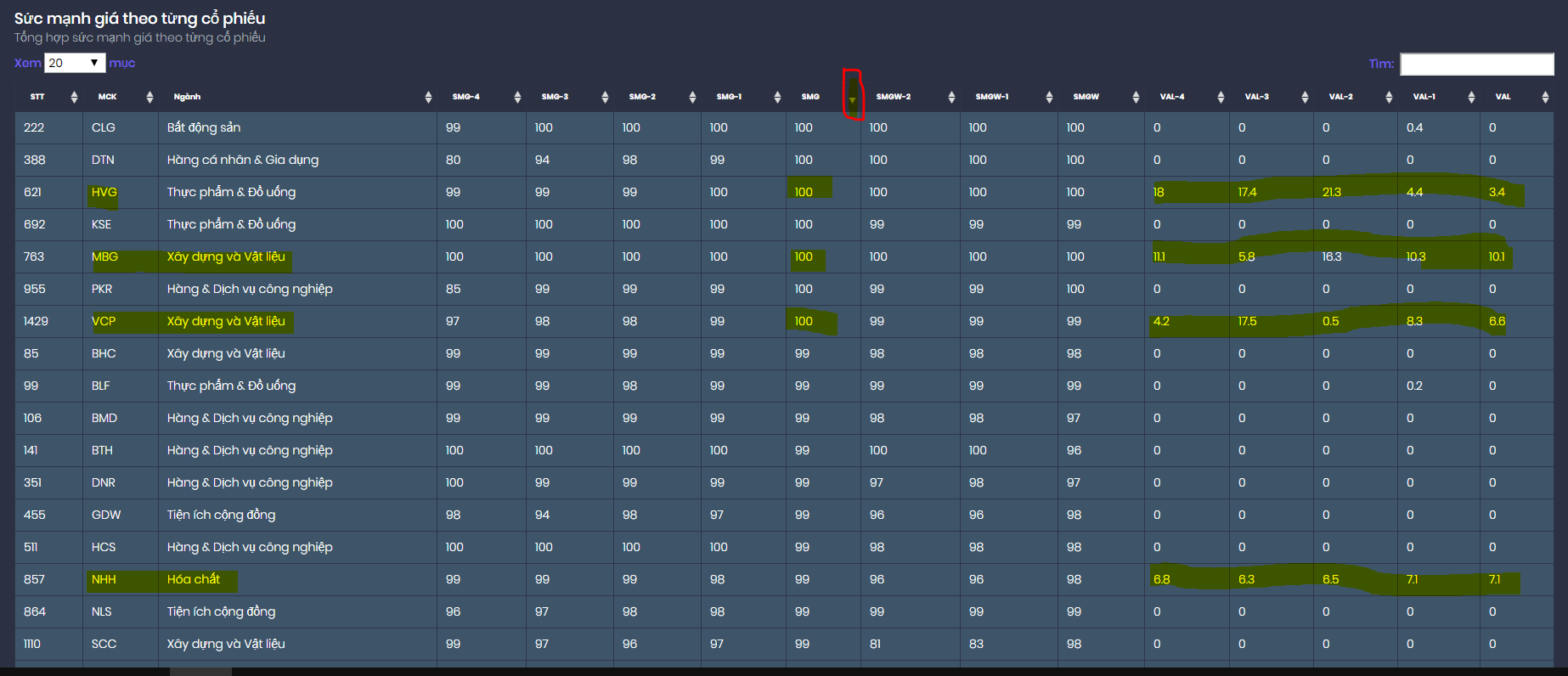
Task: Click the MCK column sort icon
Action: (149, 98)
